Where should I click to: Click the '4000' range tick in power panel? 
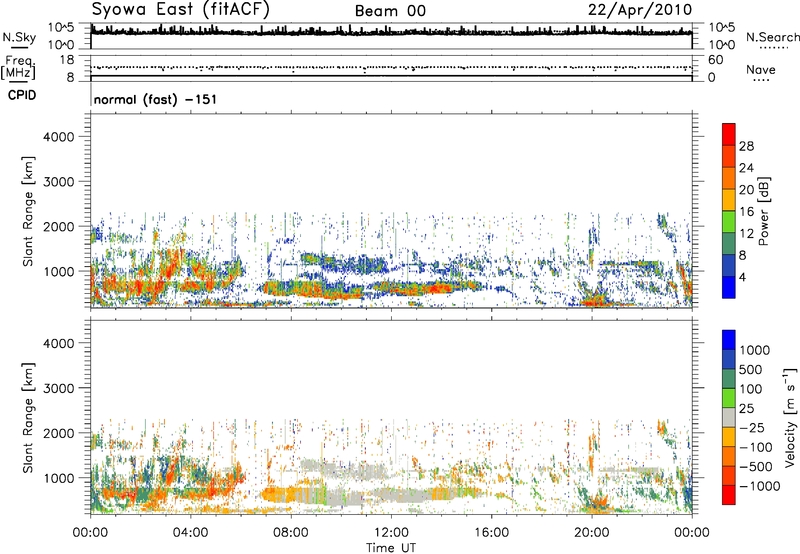(59, 137)
